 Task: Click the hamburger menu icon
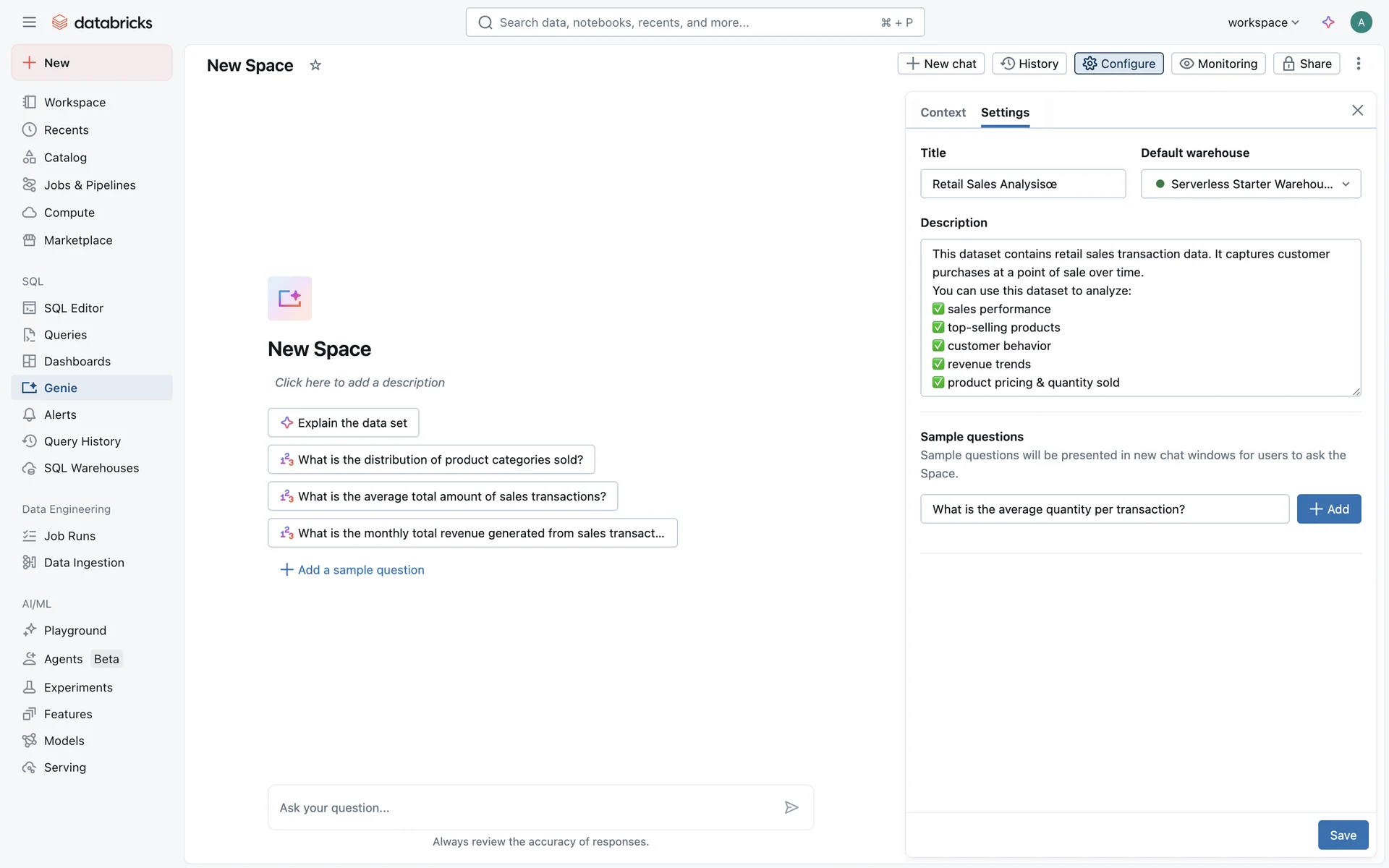[x=29, y=22]
